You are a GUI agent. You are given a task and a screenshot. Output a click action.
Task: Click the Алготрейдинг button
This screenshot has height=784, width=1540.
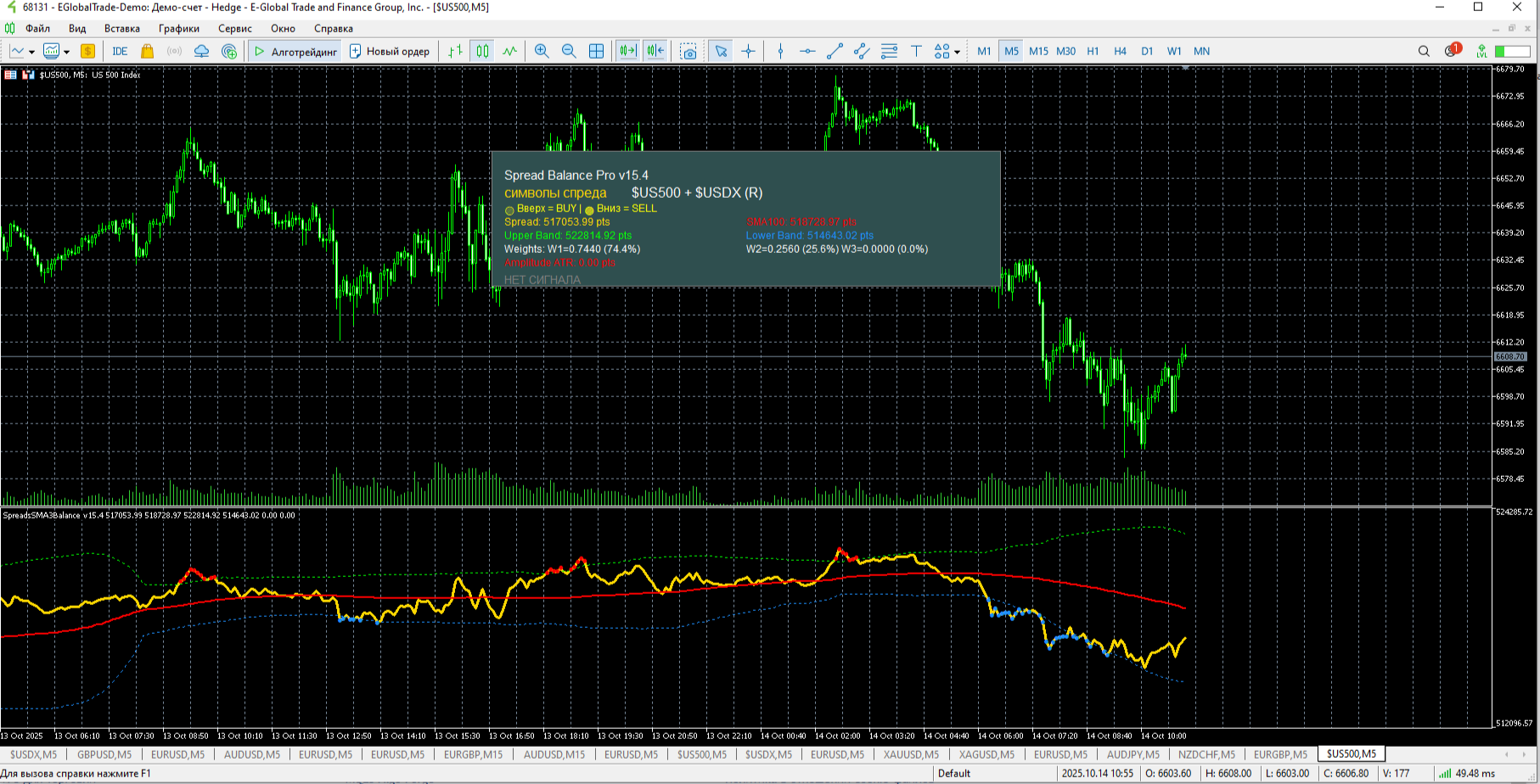pyautogui.click(x=295, y=51)
